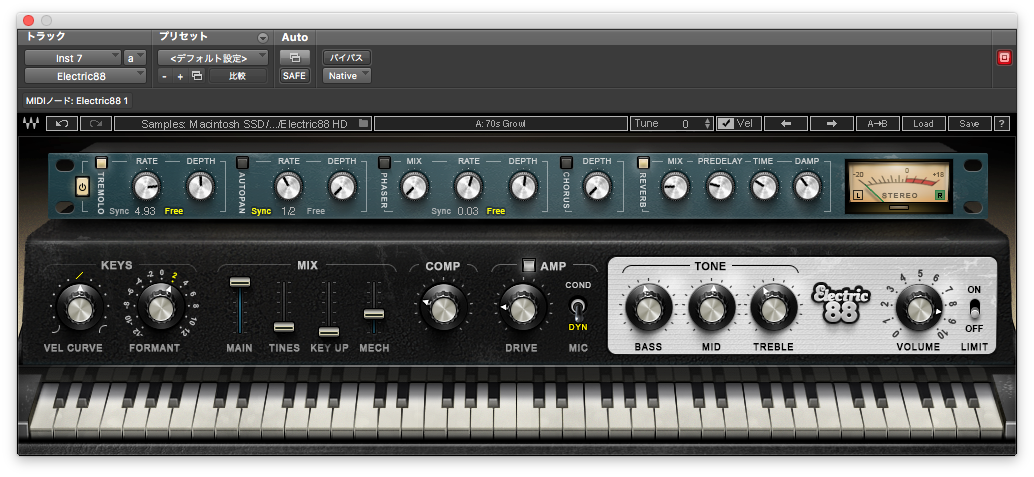Toggle the effects rack power button
Image resolution: width=1034 pixels, height=477 pixels.
(82, 187)
